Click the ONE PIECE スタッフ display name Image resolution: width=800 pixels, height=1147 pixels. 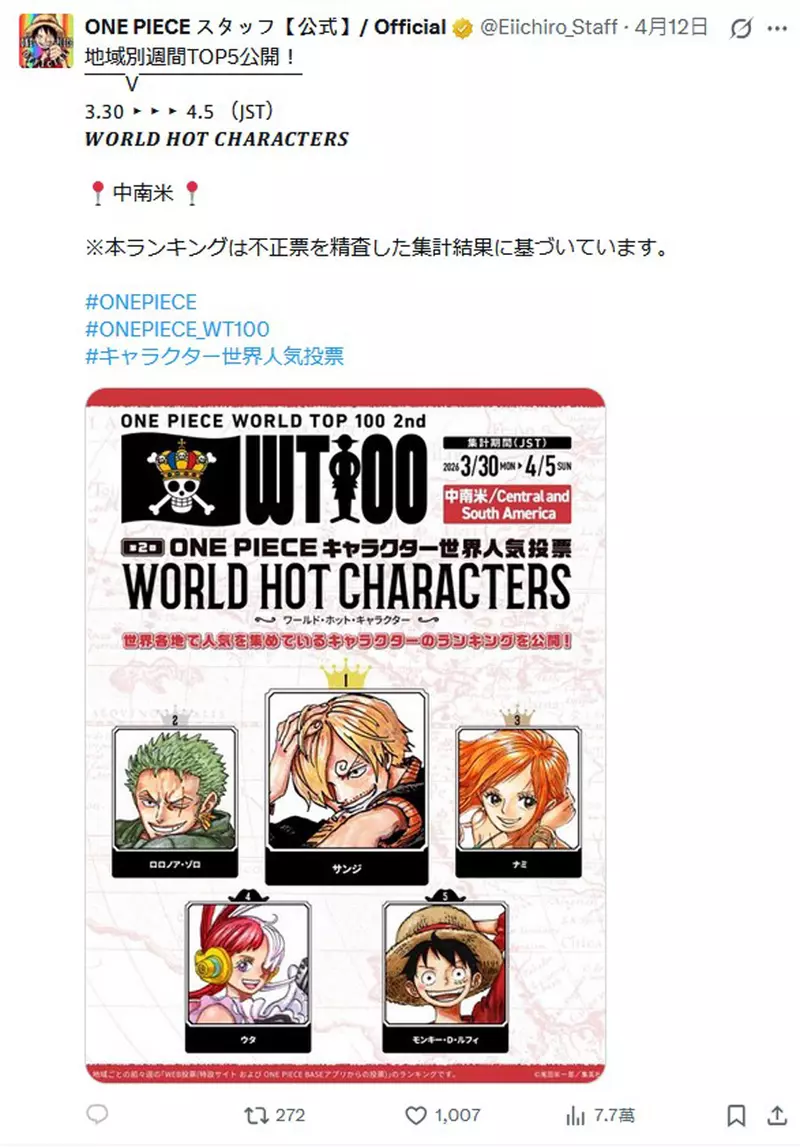265,28
